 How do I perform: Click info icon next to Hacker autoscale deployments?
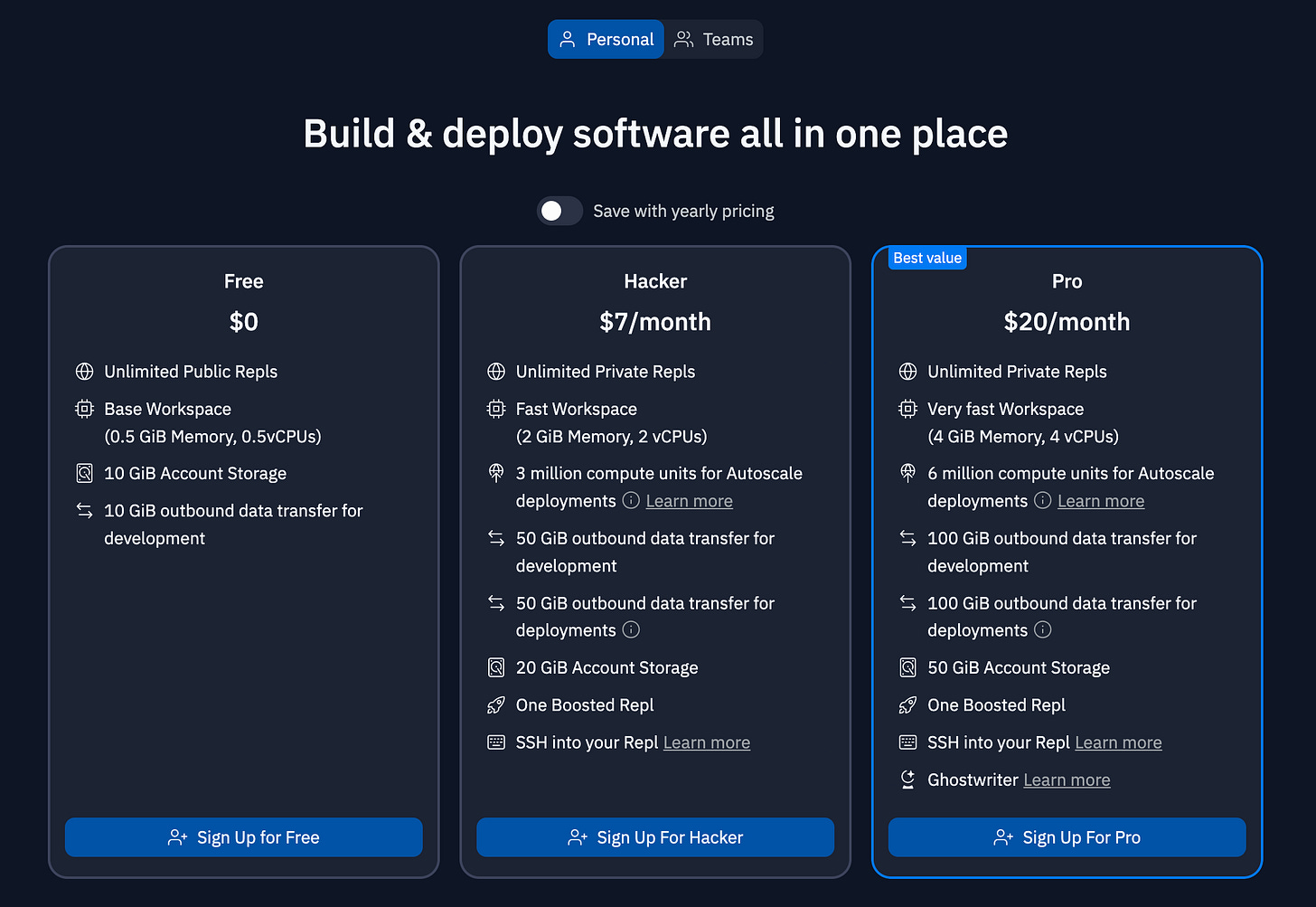631,500
